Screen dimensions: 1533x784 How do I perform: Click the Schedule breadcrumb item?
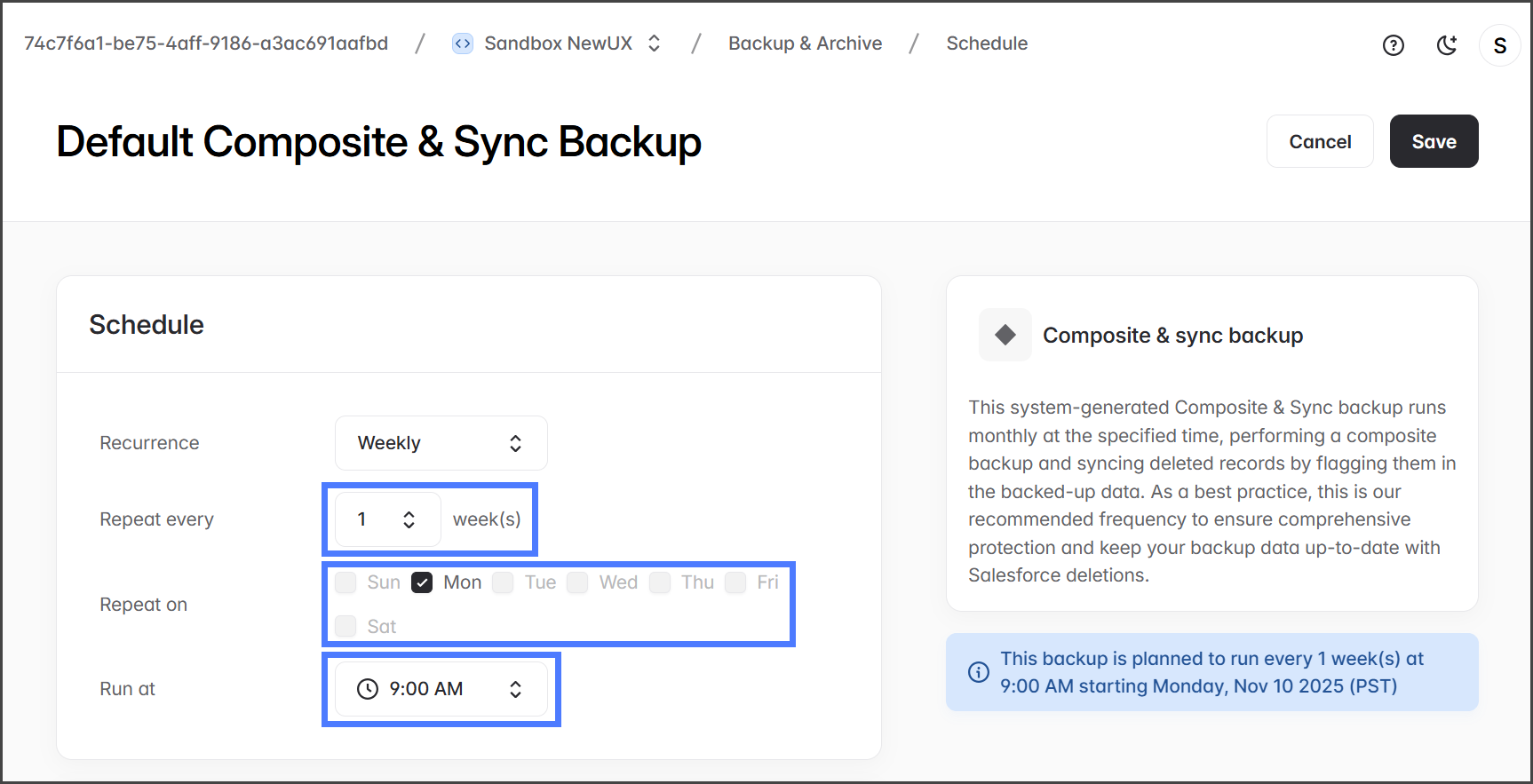[x=986, y=44]
